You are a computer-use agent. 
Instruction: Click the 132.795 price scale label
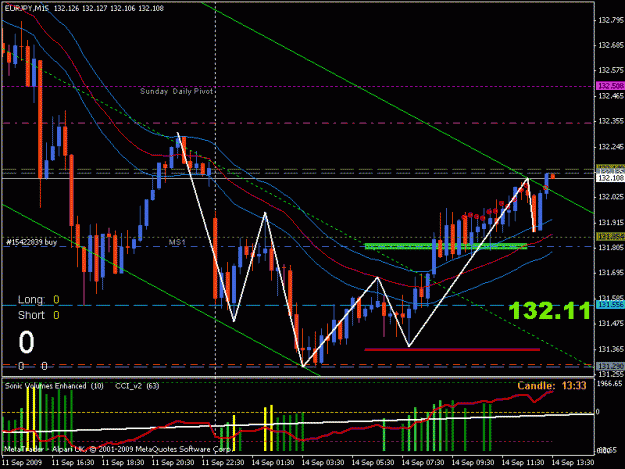click(611, 20)
